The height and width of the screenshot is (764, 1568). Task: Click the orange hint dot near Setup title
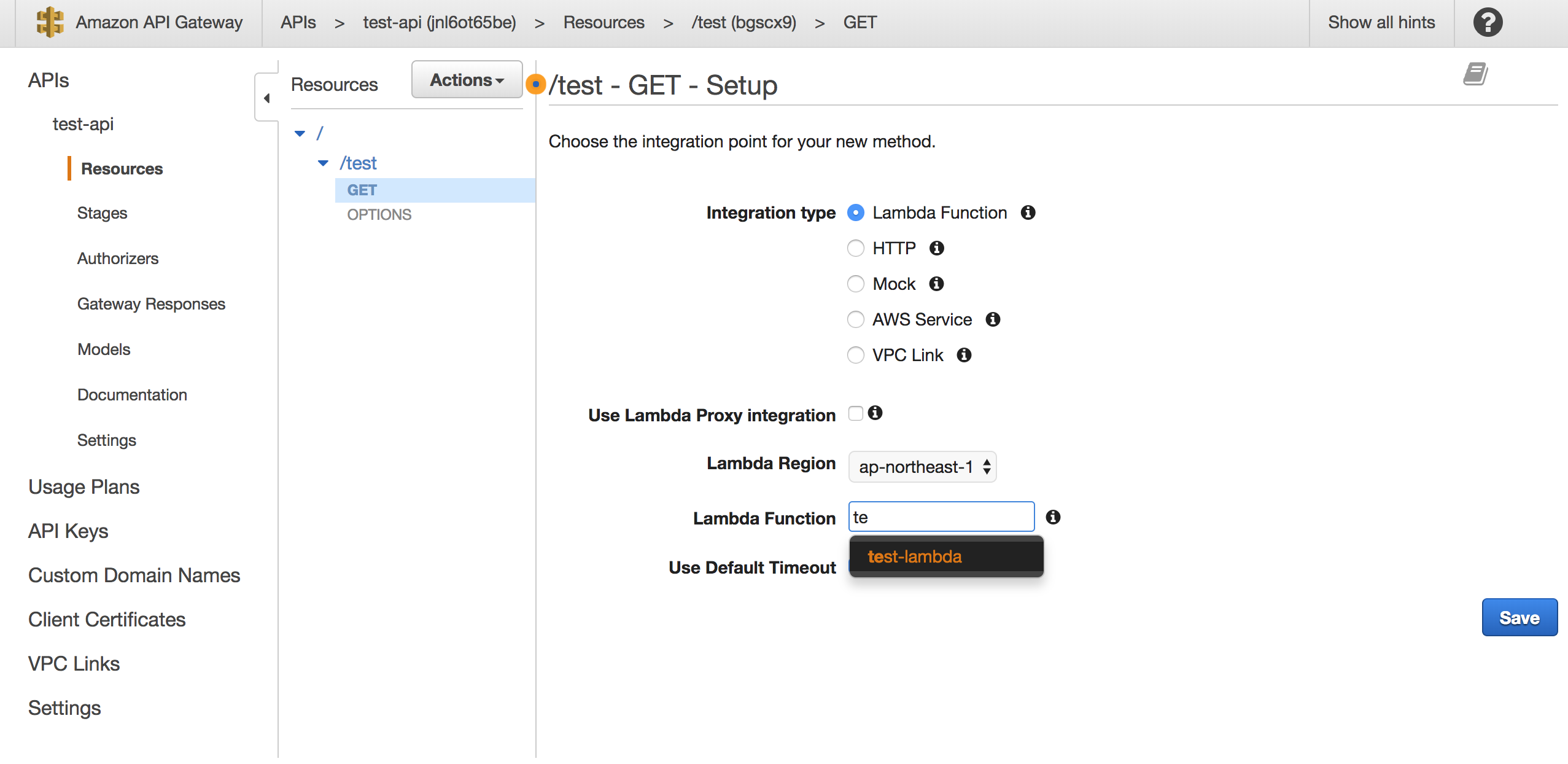tap(535, 84)
